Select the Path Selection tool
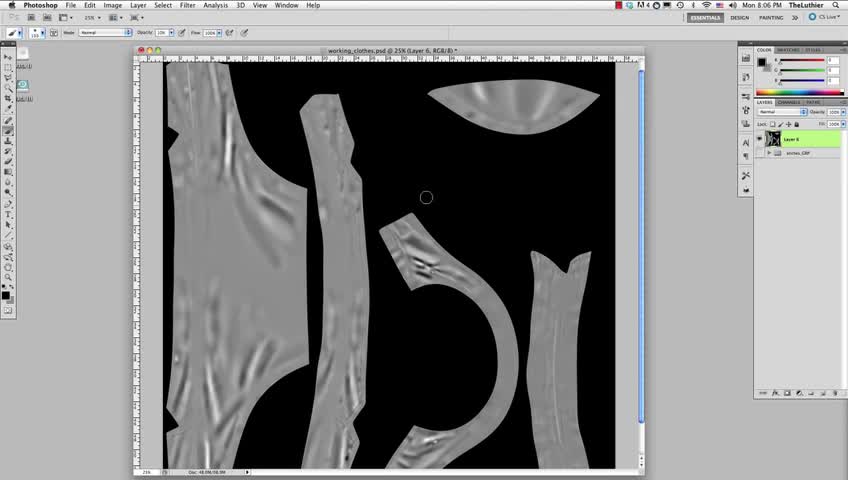 [x=8, y=225]
